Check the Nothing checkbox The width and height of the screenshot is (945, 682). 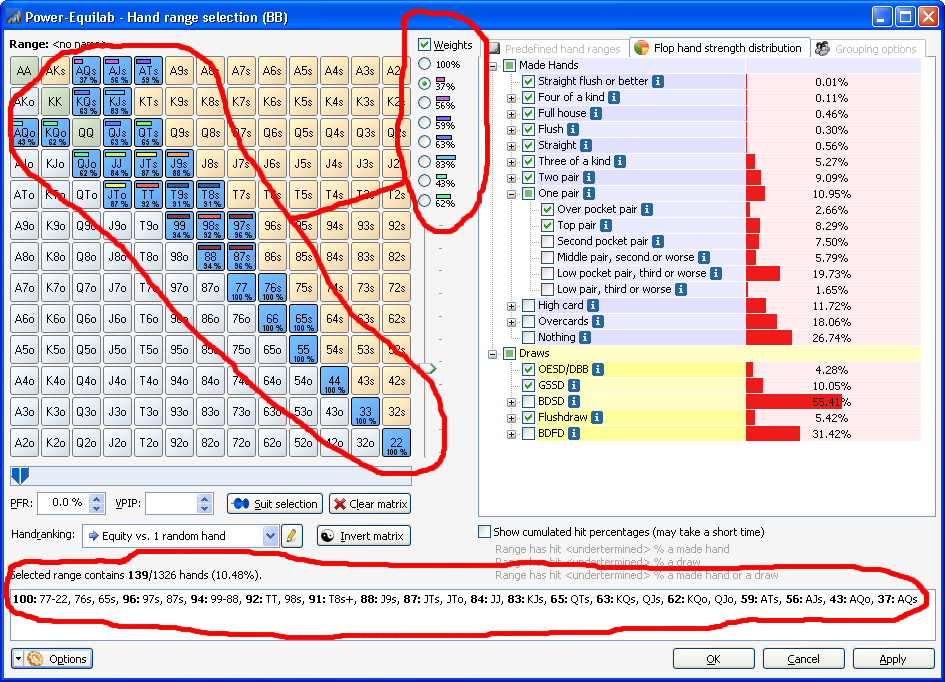pyautogui.click(x=528, y=337)
